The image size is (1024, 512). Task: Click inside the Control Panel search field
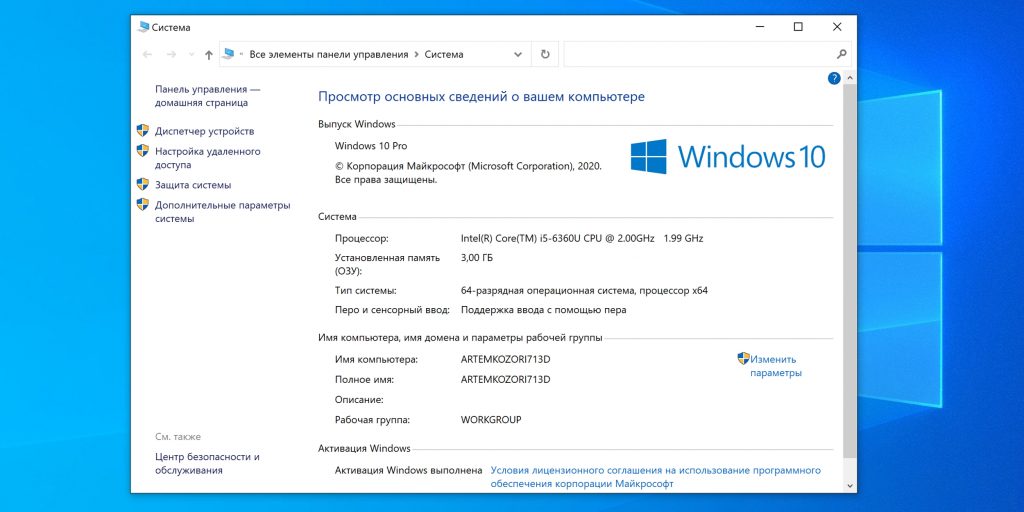click(x=699, y=55)
